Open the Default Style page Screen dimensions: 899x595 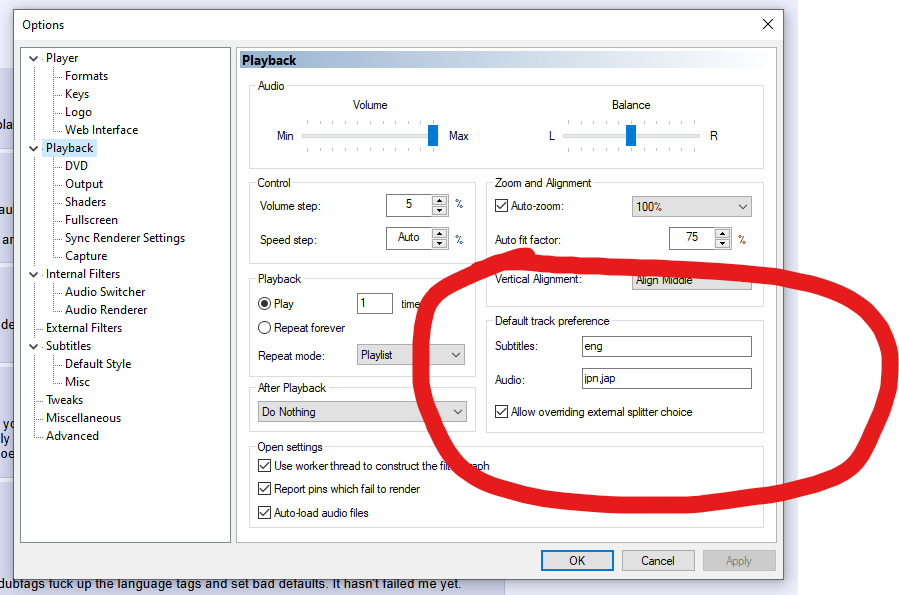pos(98,364)
